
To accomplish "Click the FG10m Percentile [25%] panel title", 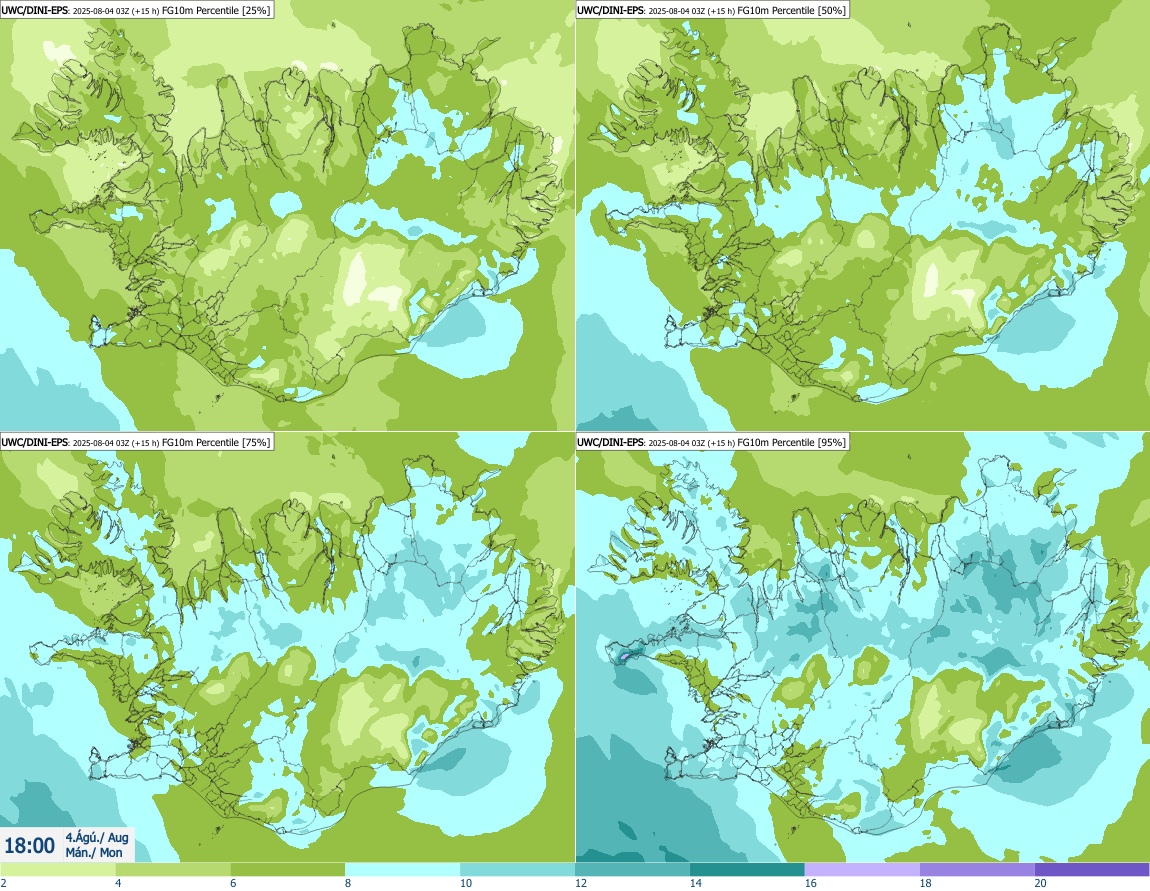I will pos(136,10).
